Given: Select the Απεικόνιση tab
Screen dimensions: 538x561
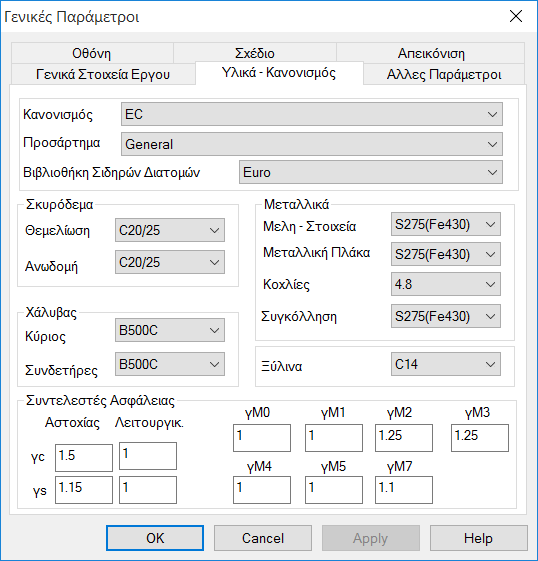Looking at the screenshot, I should 431,53.
